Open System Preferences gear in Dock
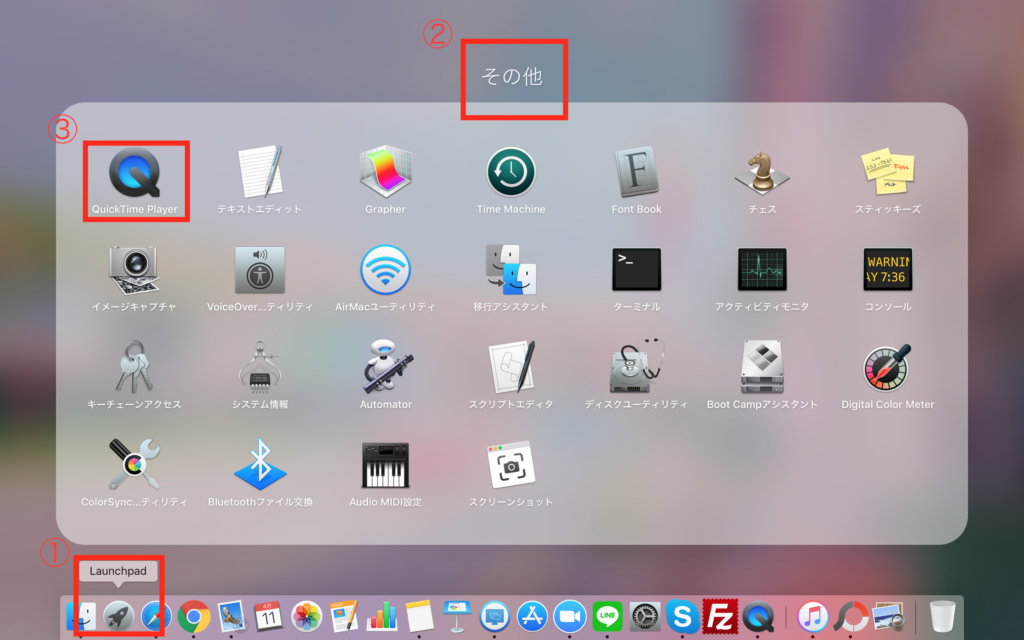This screenshot has width=1024, height=640. (645, 616)
